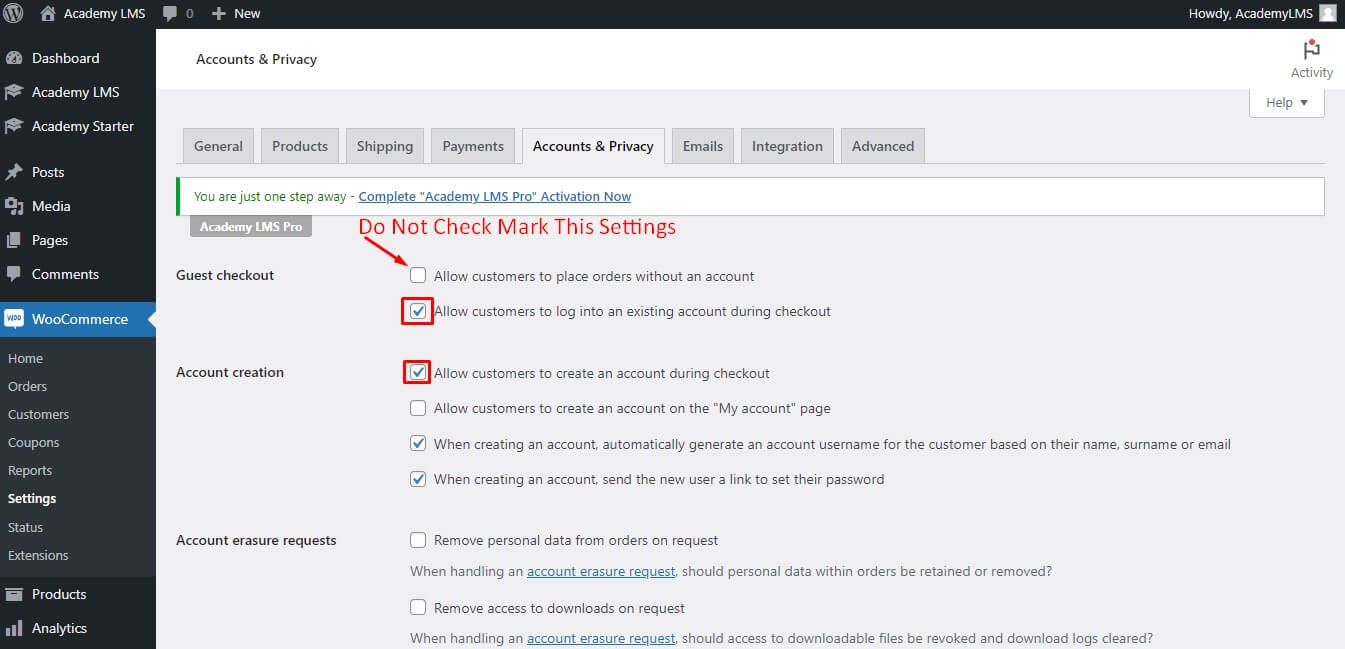The height and width of the screenshot is (649, 1345).
Task: Click the Academy Starter graduation cap icon
Action: 14,126
